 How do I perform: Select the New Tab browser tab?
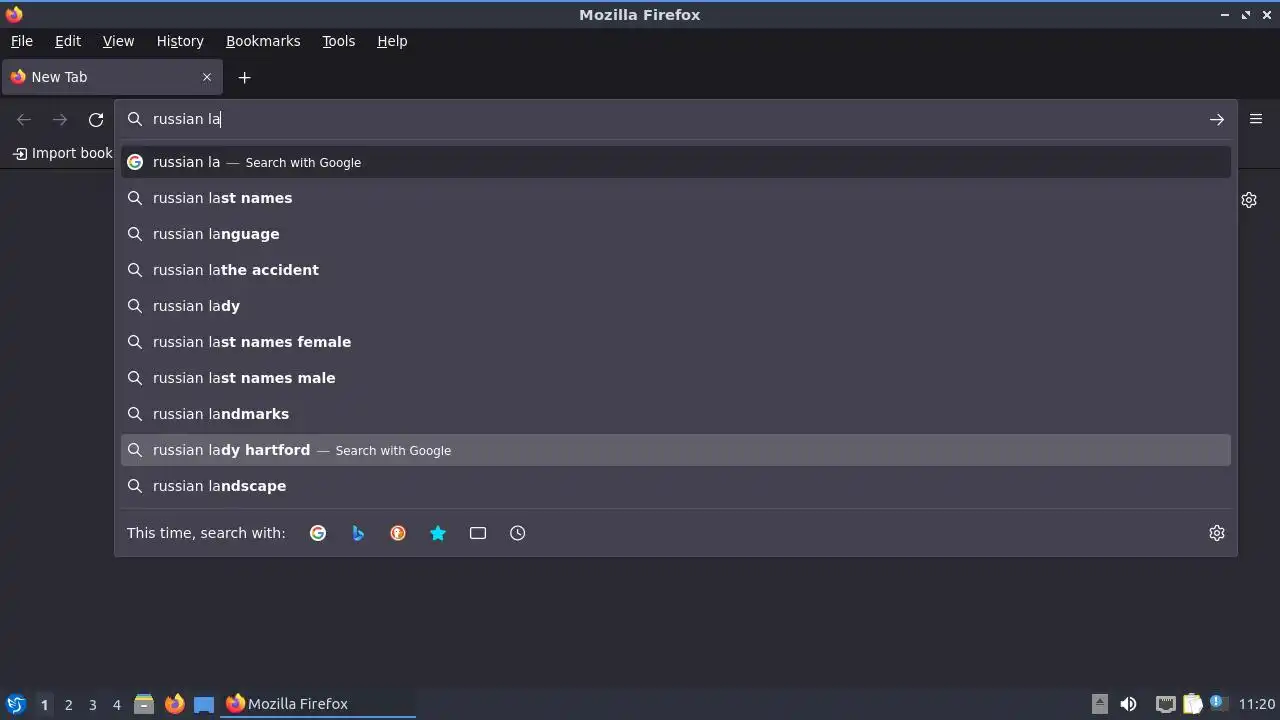pyautogui.click(x=110, y=77)
